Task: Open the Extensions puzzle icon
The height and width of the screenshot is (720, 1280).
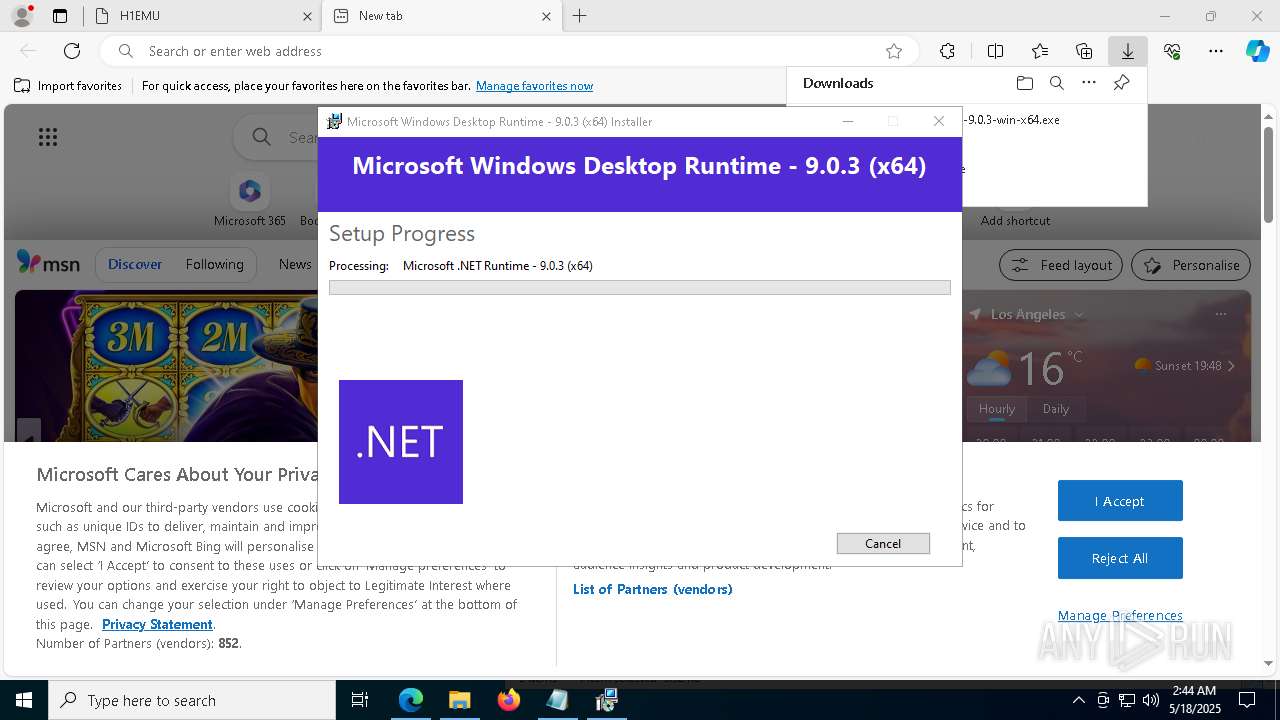Action: (x=947, y=51)
